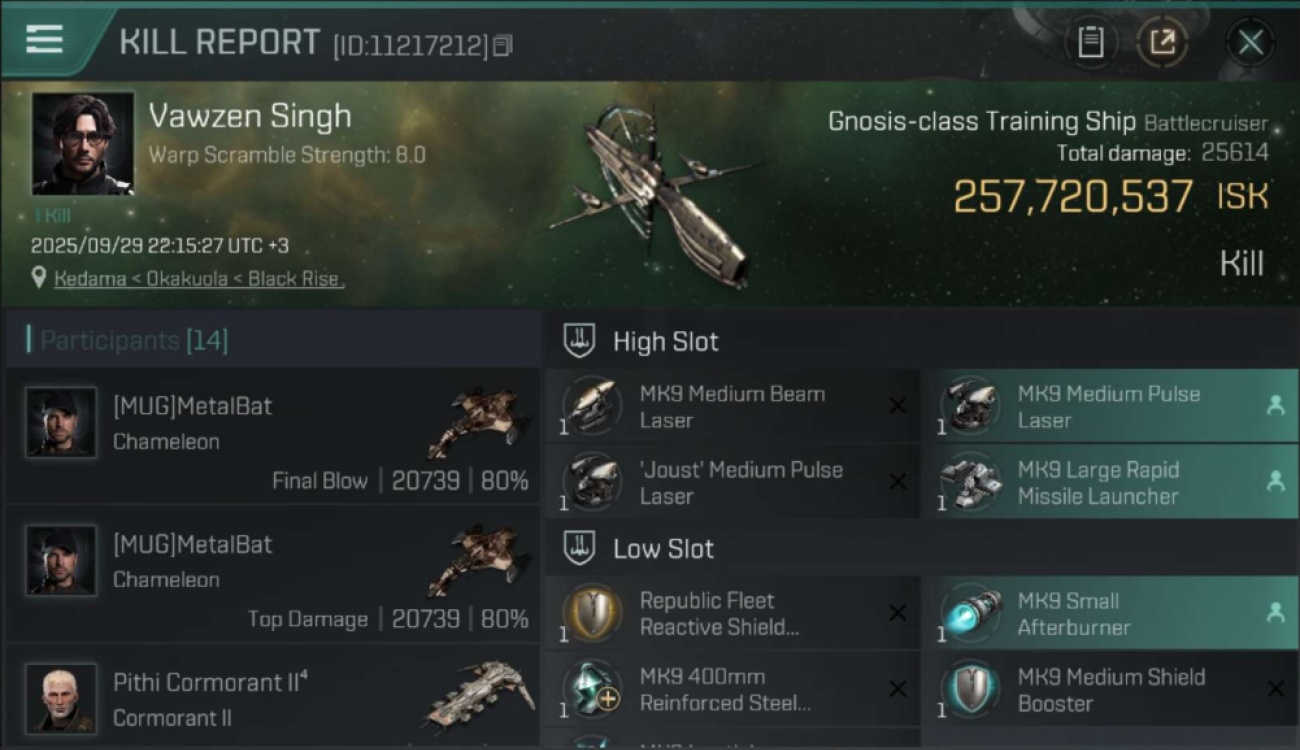This screenshot has width=1300, height=750.
Task: Open the hamburger menu icon
Action: (x=44, y=39)
